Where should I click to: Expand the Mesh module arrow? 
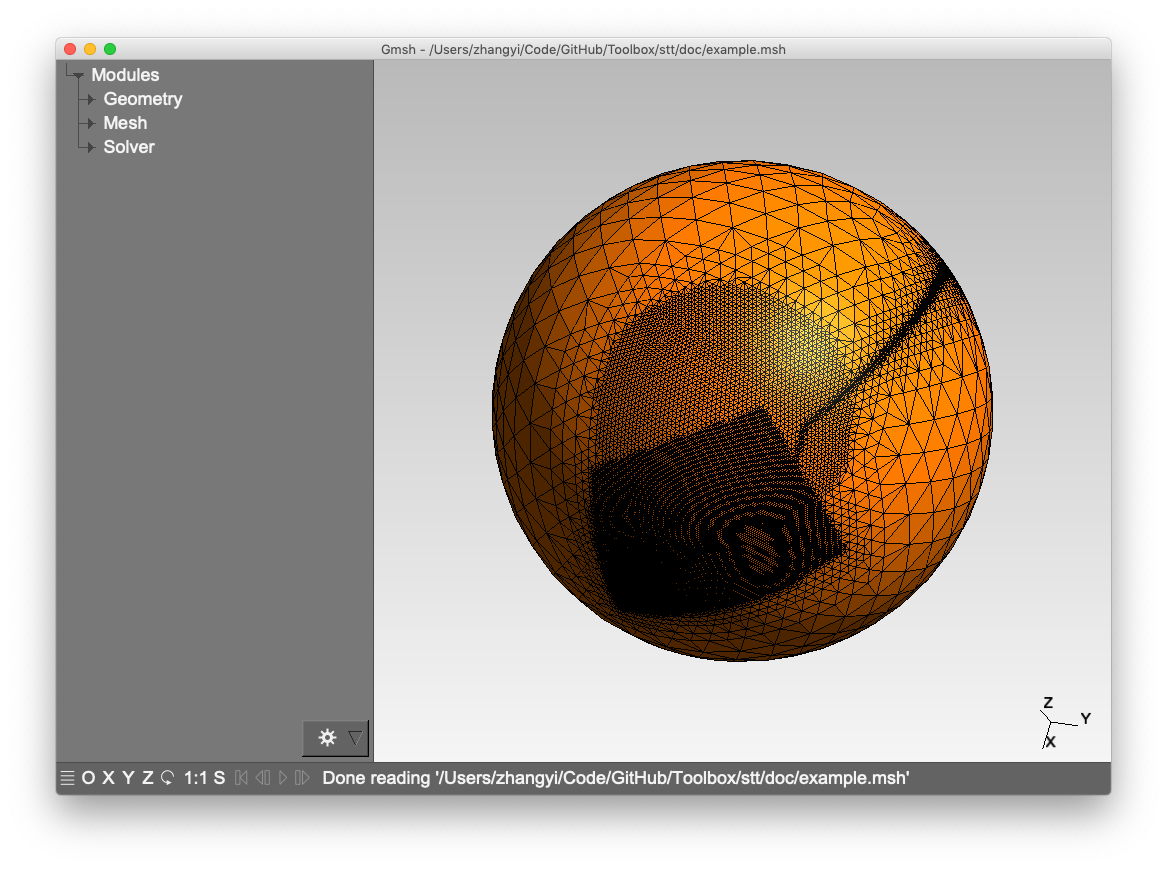click(91, 123)
